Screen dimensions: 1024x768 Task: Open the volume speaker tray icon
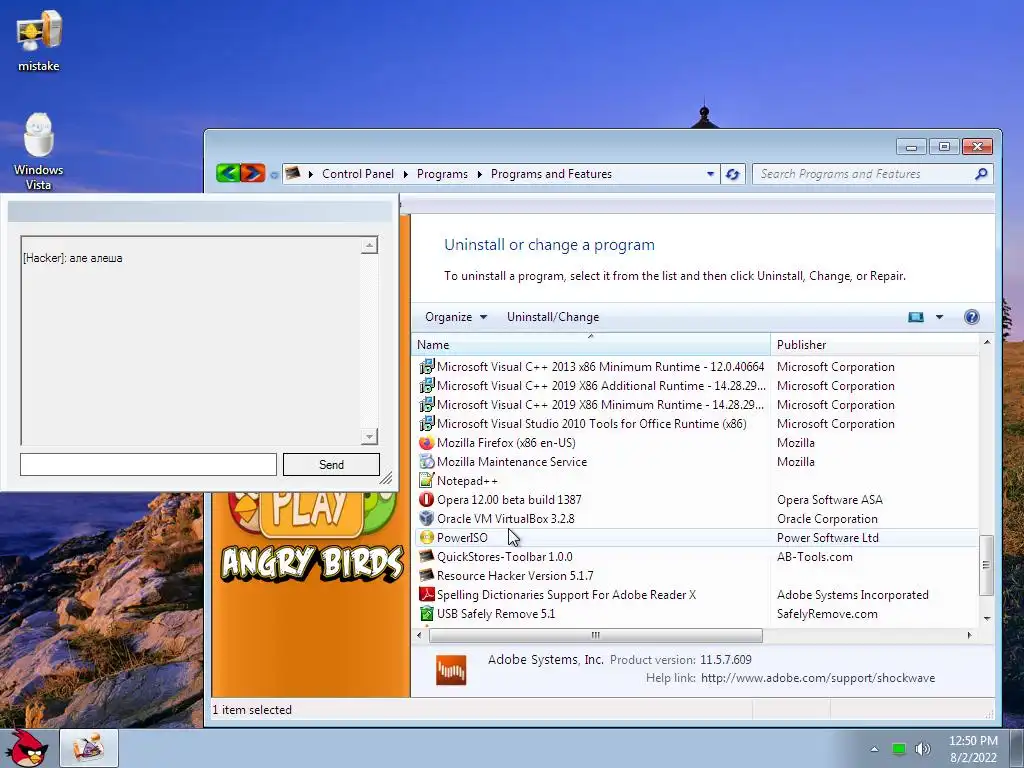coord(922,749)
